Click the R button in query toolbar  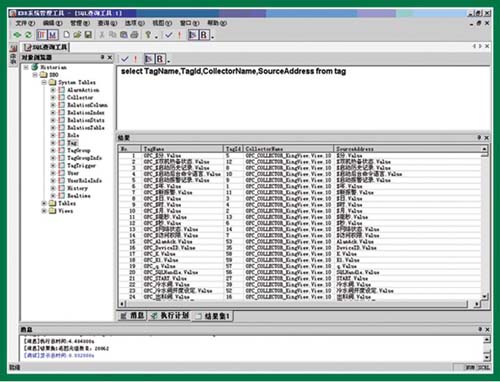tap(160, 59)
